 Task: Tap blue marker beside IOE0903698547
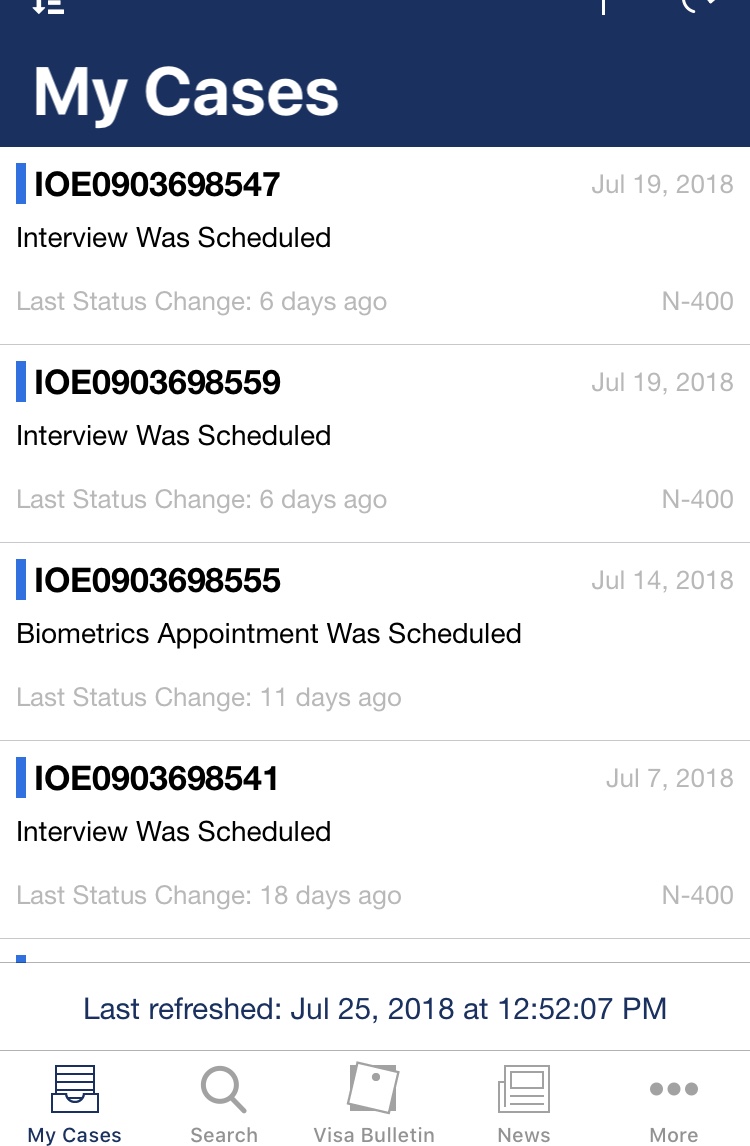(x=21, y=183)
